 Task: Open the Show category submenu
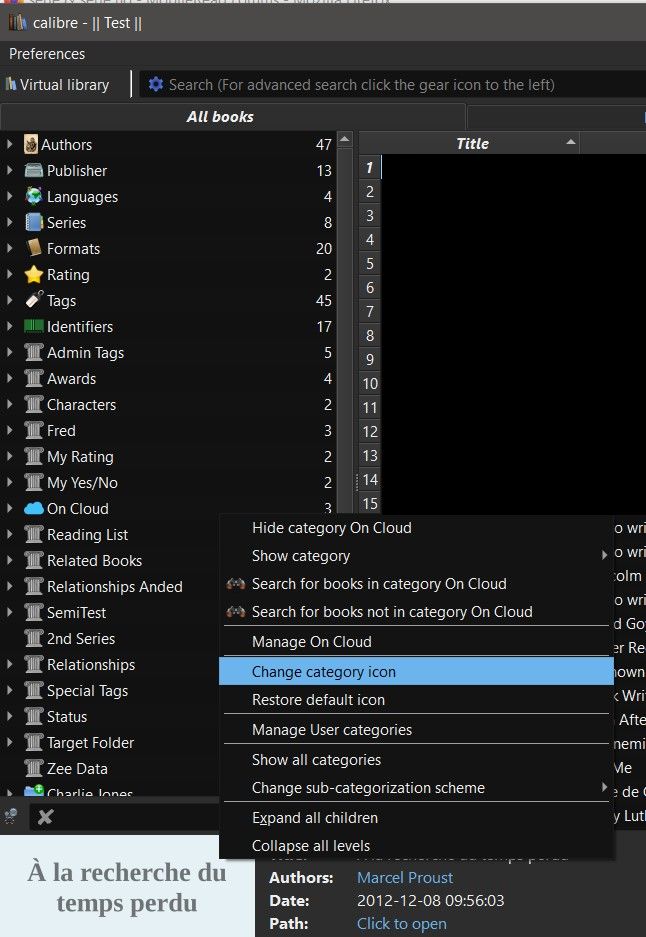[417, 556]
